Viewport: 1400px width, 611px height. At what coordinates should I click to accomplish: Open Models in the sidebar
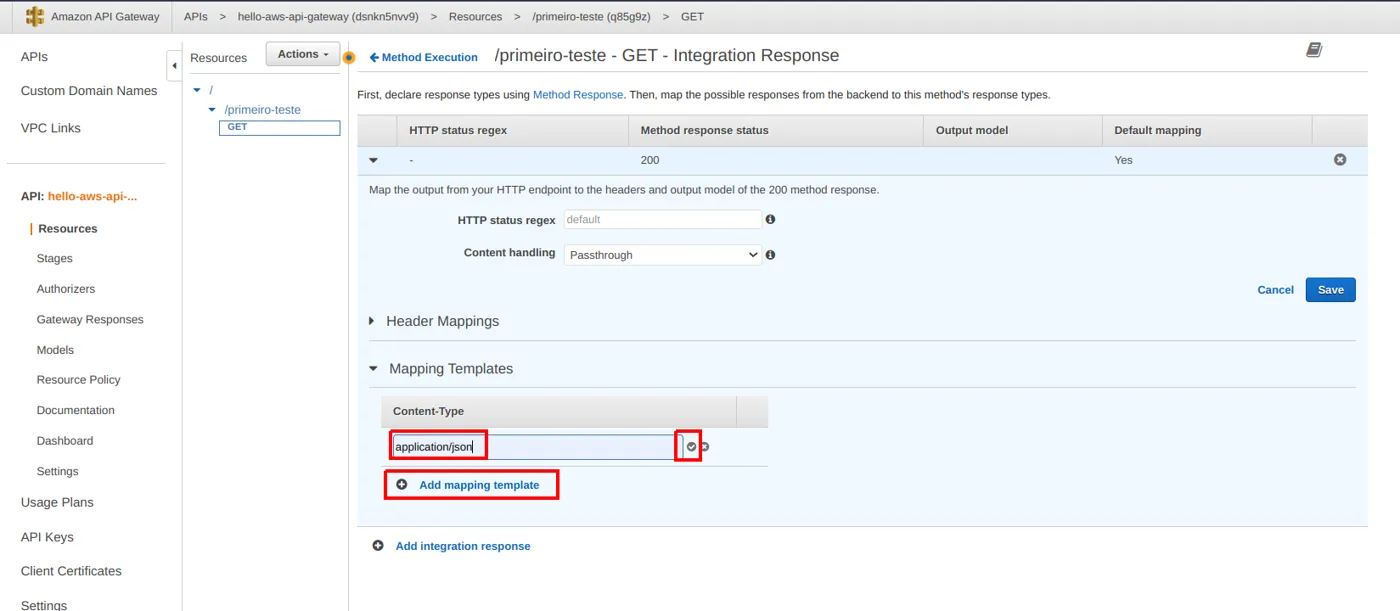55,350
